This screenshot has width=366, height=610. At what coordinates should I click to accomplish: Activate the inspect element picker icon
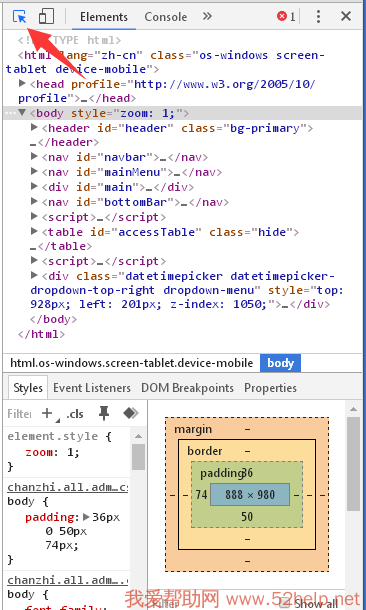click(x=19, y=16)
